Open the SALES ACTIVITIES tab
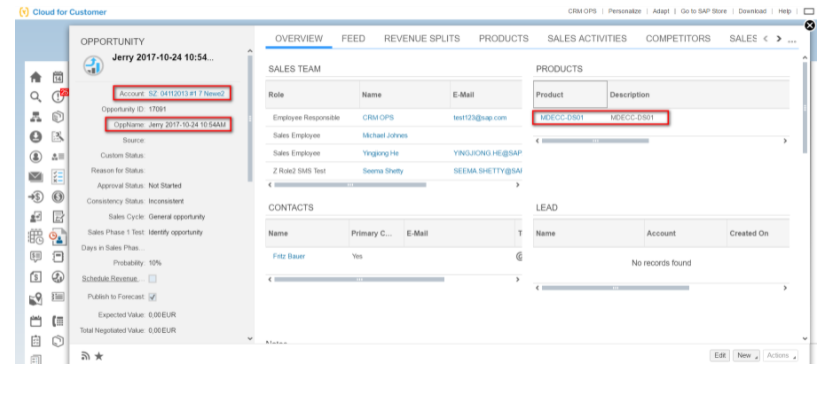822x398 pixels. (x=587, y=38)
